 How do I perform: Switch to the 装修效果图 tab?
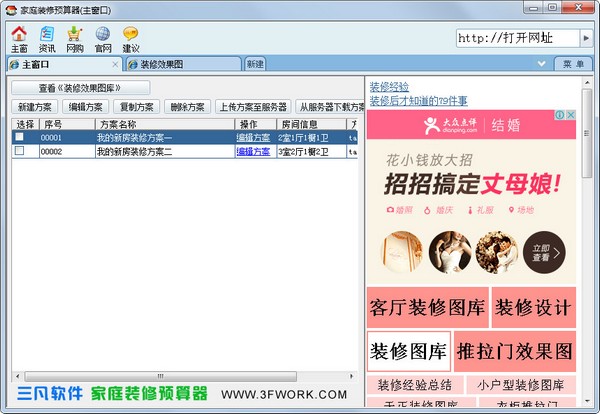(184, 64)
